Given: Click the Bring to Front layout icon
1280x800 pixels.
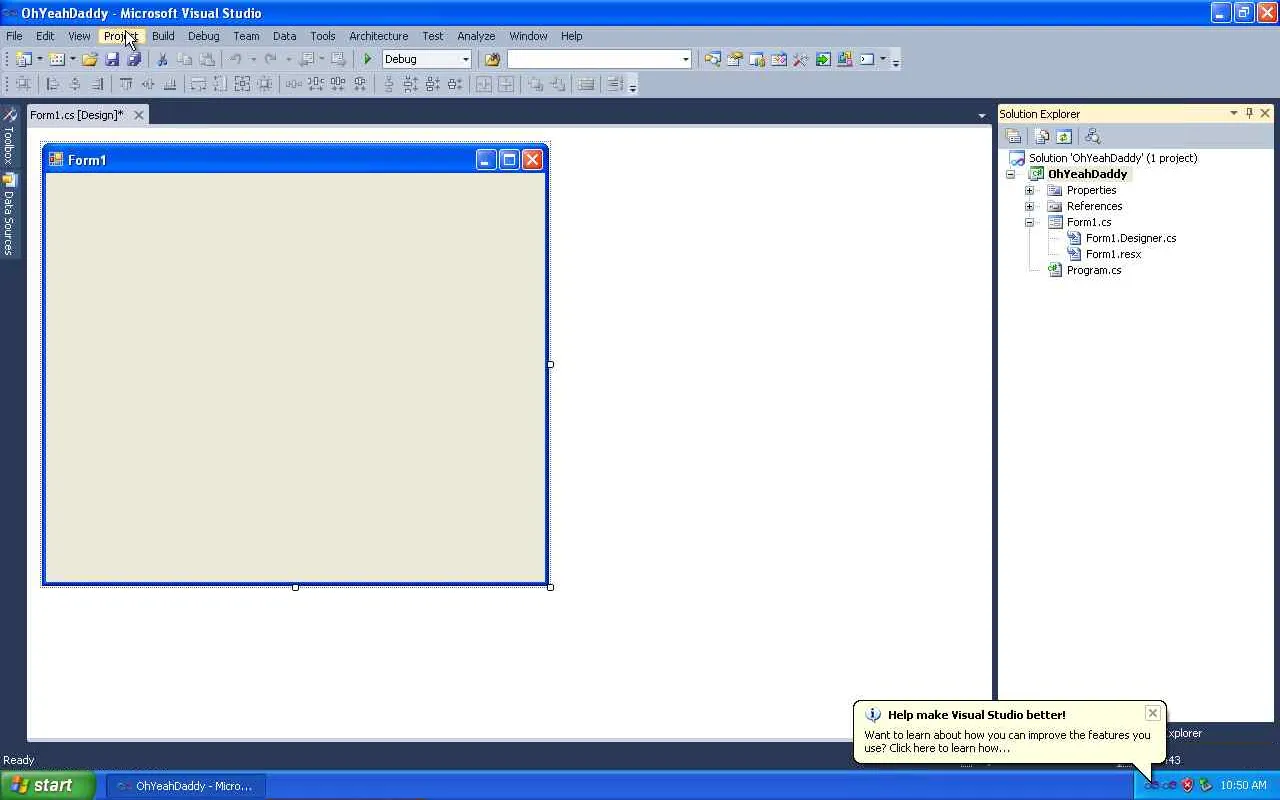Looking at the screenshot, I should (x=535, y=85).
